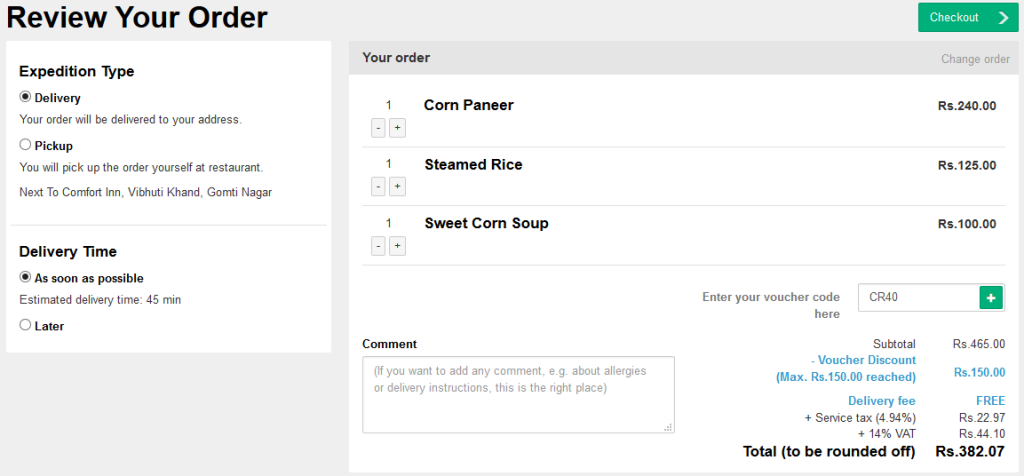Click the Delivery fee label
Image resolution: width=1024 pixels, height=476 pixels.
coord(881,401)
